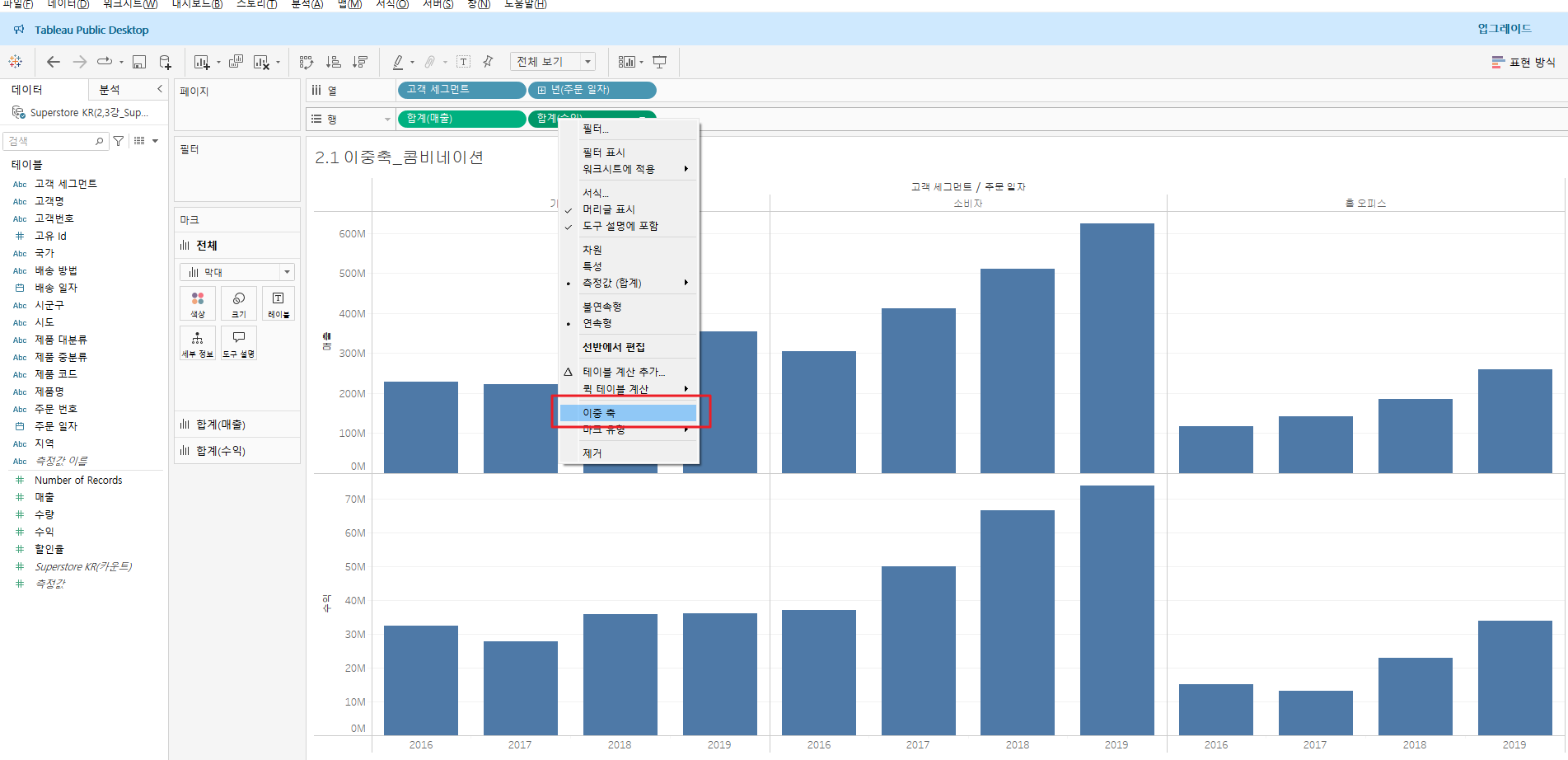Image resolution: width=1568 pixels, height=760 pixels.
Task: Click the Tableau start page logo icon
Action: (x=16, y=62)
